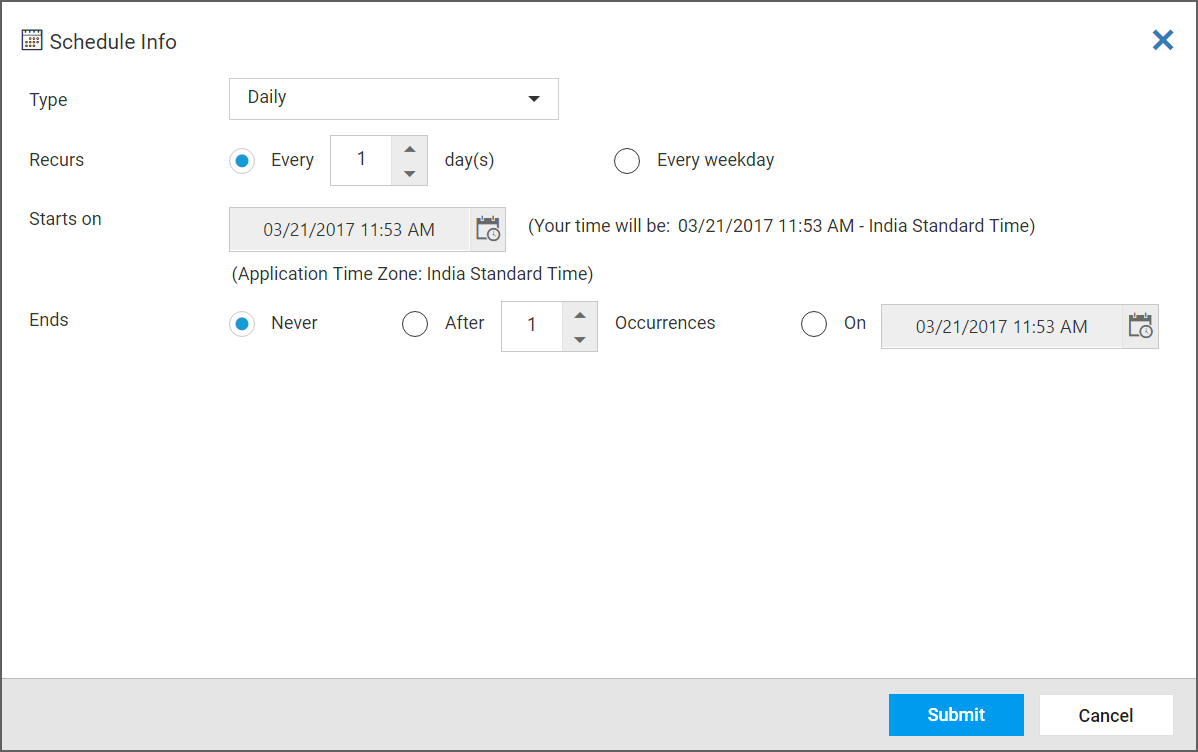Decrease the Occurrences count
1198x752 pixels.
pos(580,339)
